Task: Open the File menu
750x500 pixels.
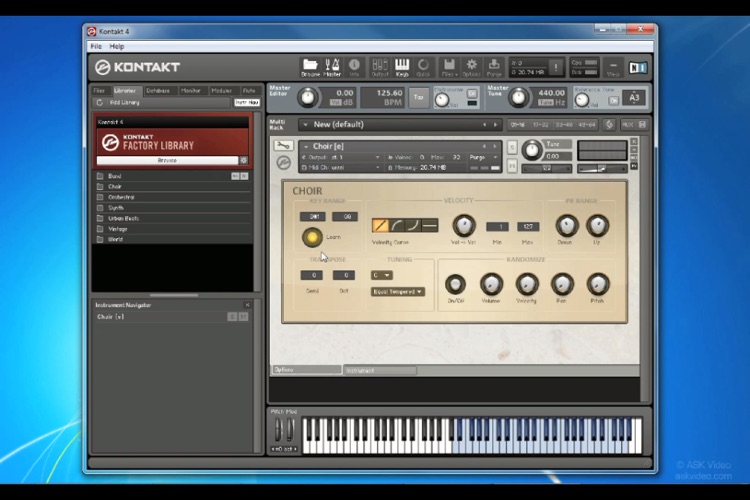Action: click(96, 46)
